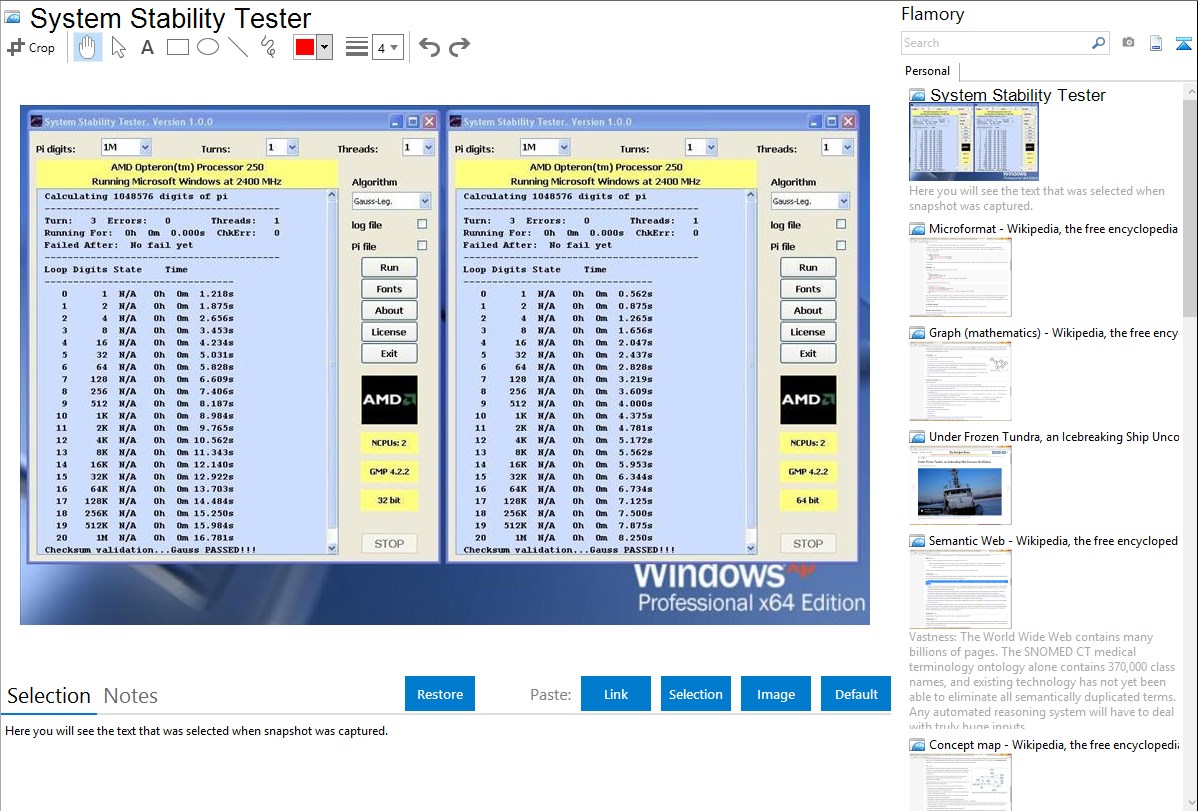This screenshot has width=1198, height=811.
Task: Paste as Link
Action: 616,694
